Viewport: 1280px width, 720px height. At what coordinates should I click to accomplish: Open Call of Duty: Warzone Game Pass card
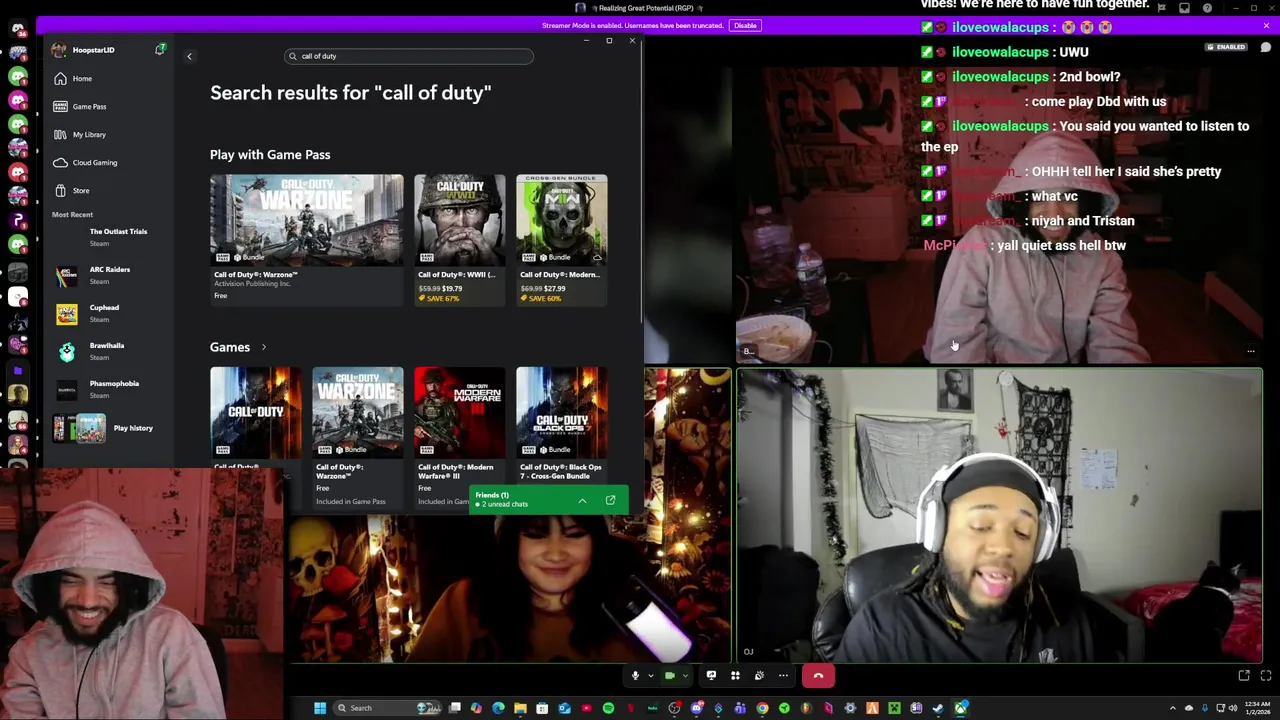pos(307,238)
